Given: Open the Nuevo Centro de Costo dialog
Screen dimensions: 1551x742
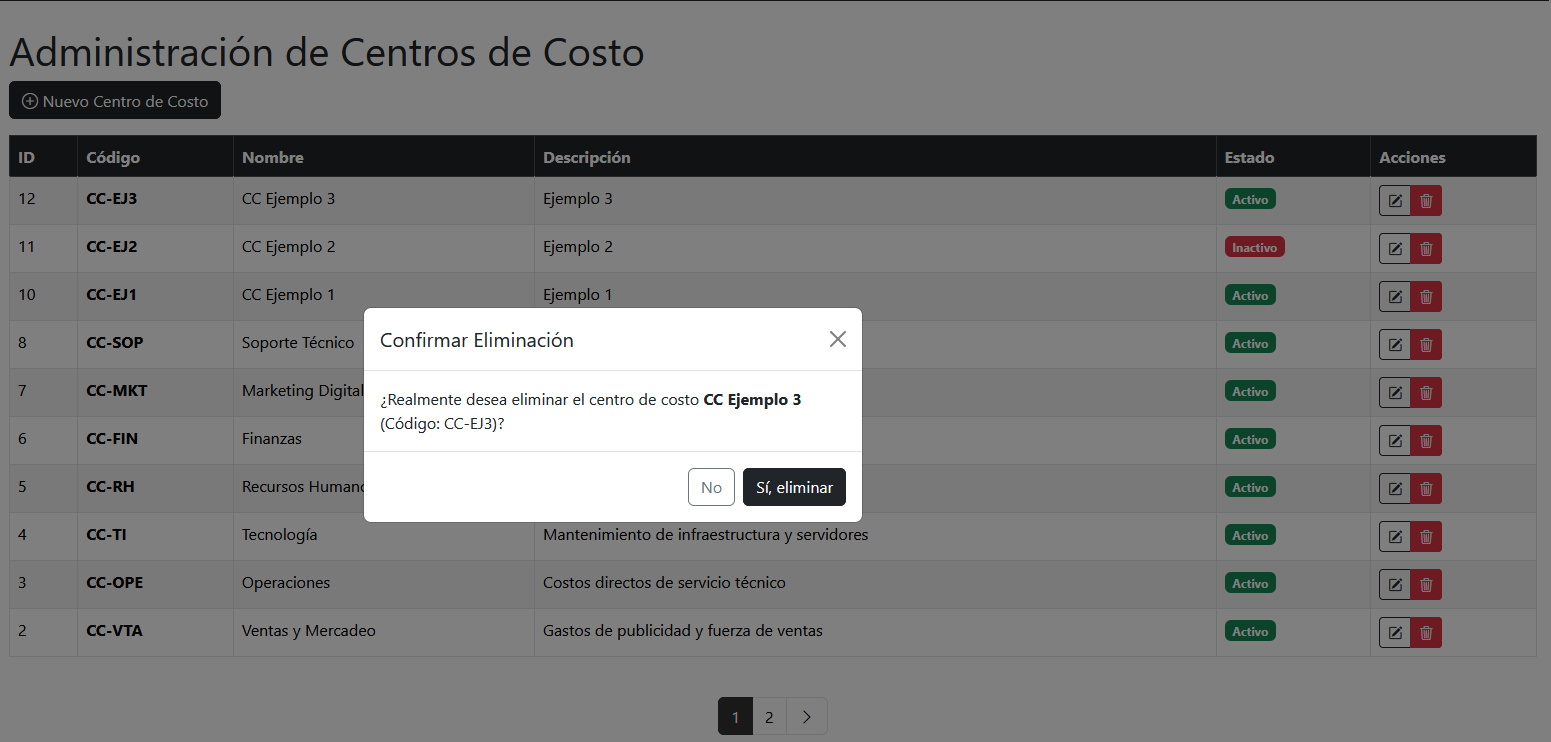Looking at the screenshot, I should click(114, 100).
